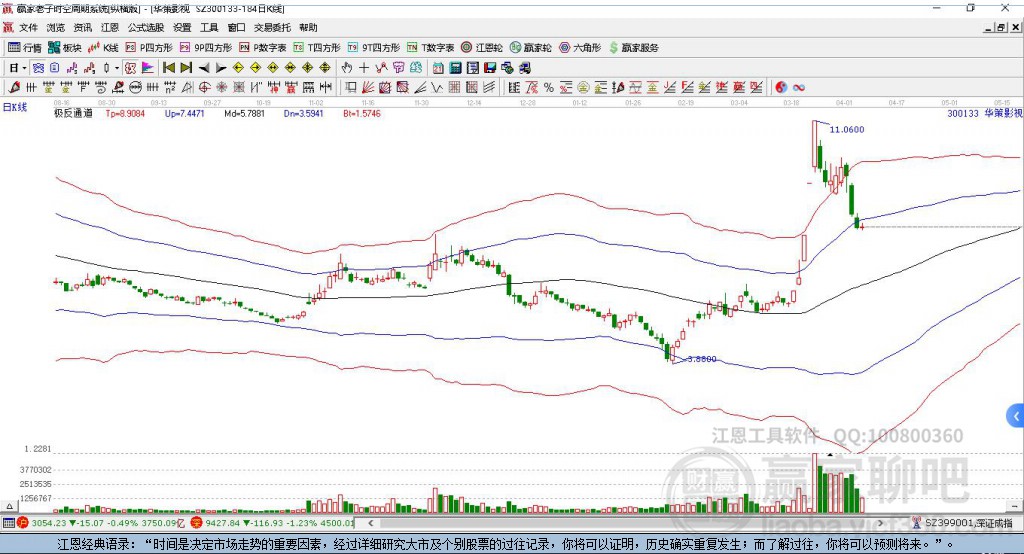Click the stock code 300133 华策影视
This screenshot has height=554, width=1024.
point(984,113)
